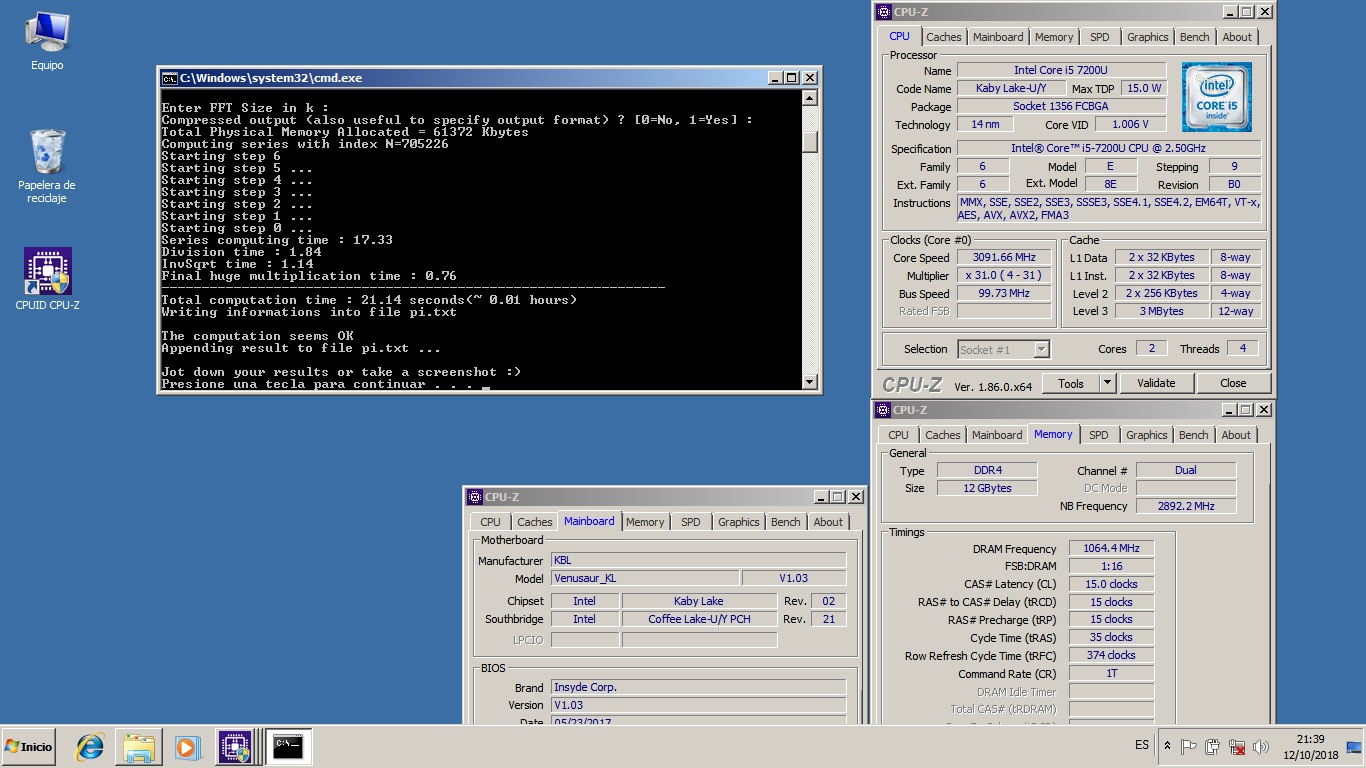Switch to SPD tab in Memory window
This screenshot has width=1366, height=768.
(x=1098, y=435)
